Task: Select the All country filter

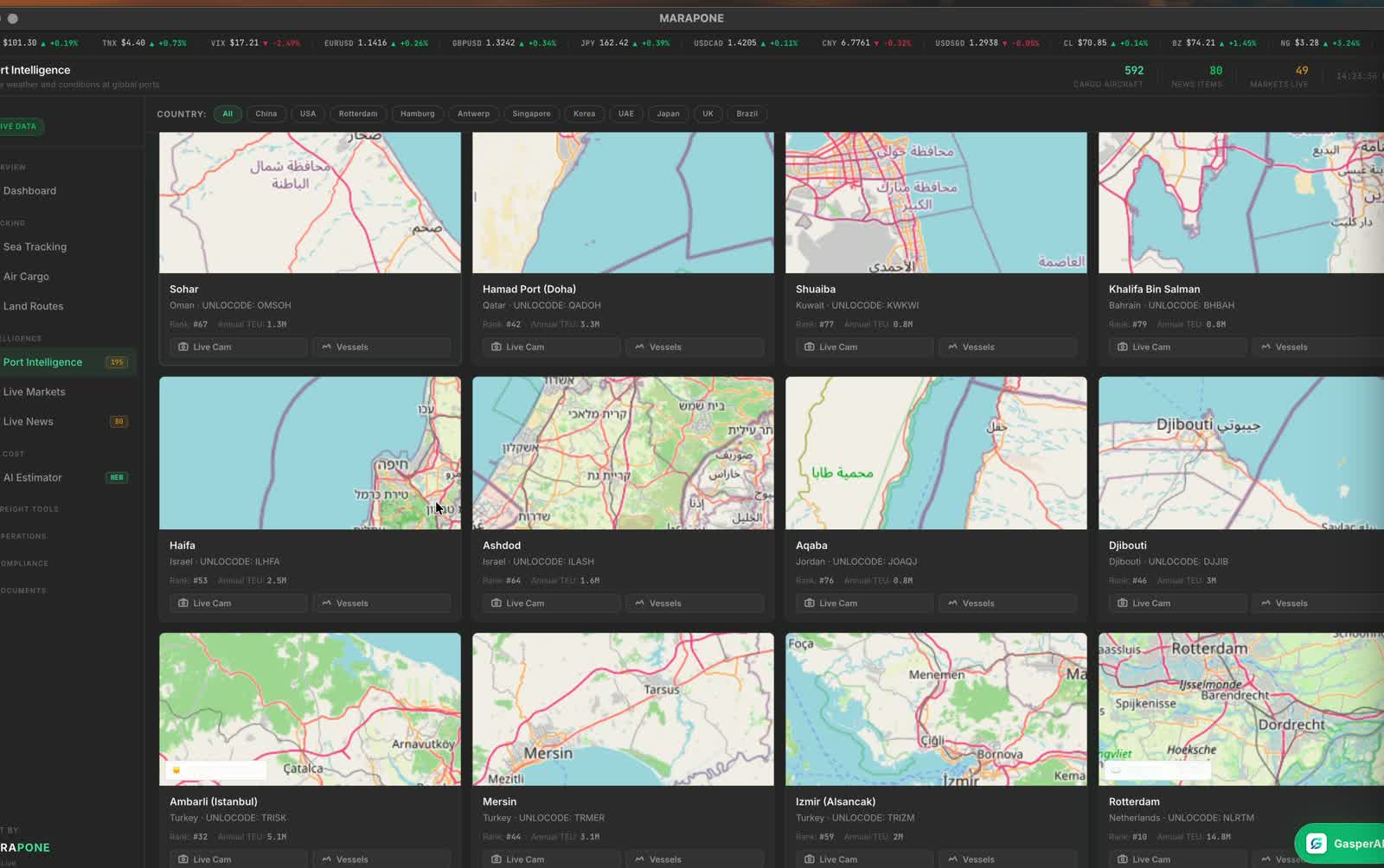Action: tap(227, 113)
